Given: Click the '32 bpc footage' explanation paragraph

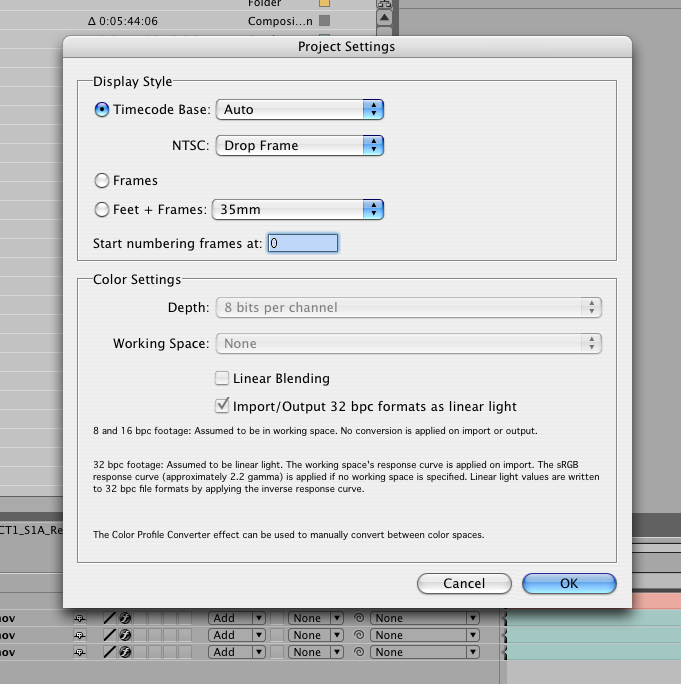Looking at the screenshot, I should (x=346, y=477).
